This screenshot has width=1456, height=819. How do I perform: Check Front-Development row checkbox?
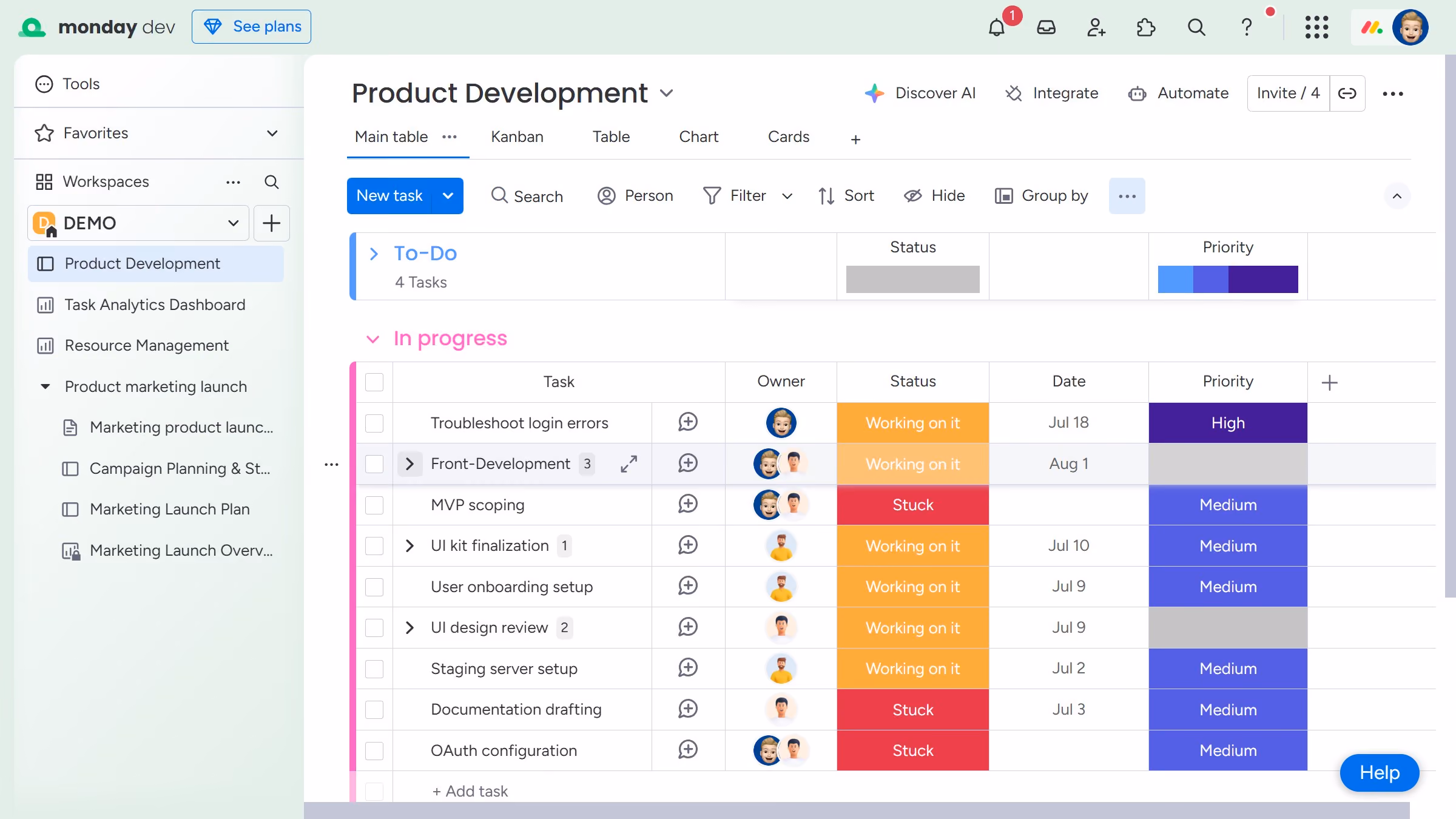click(x=374, y=464)
